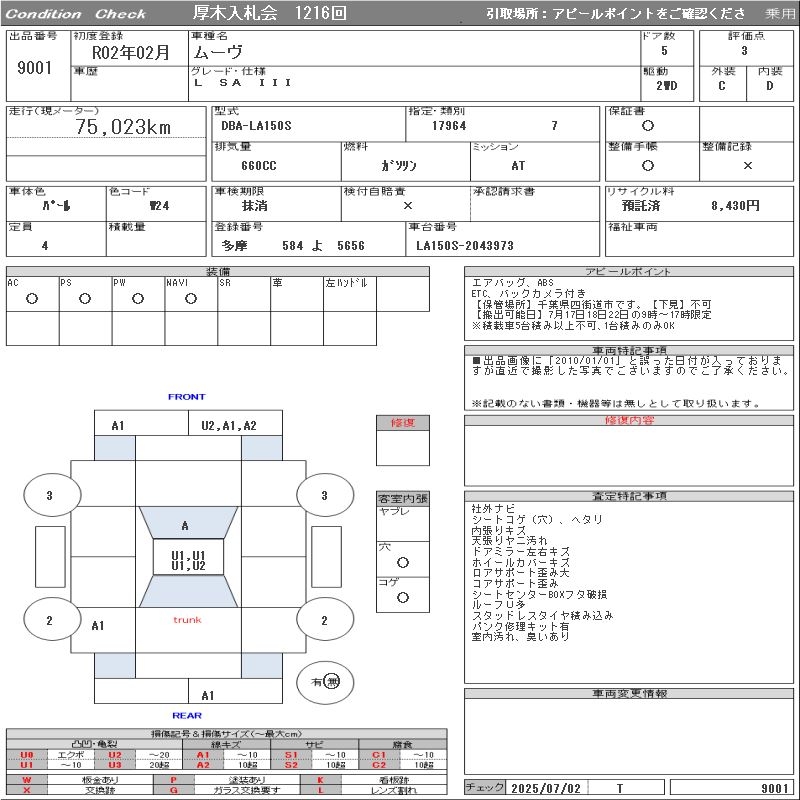Click red A2 legend code
Image resolution: width=800 pixels, height=800 pixels.
203,765
